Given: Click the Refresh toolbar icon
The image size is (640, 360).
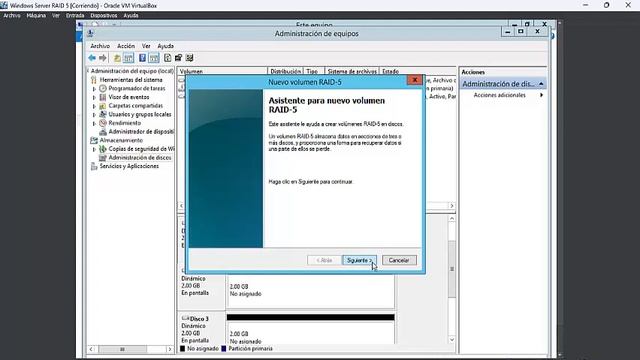Looking at the screenshot, I should (167, 58).
